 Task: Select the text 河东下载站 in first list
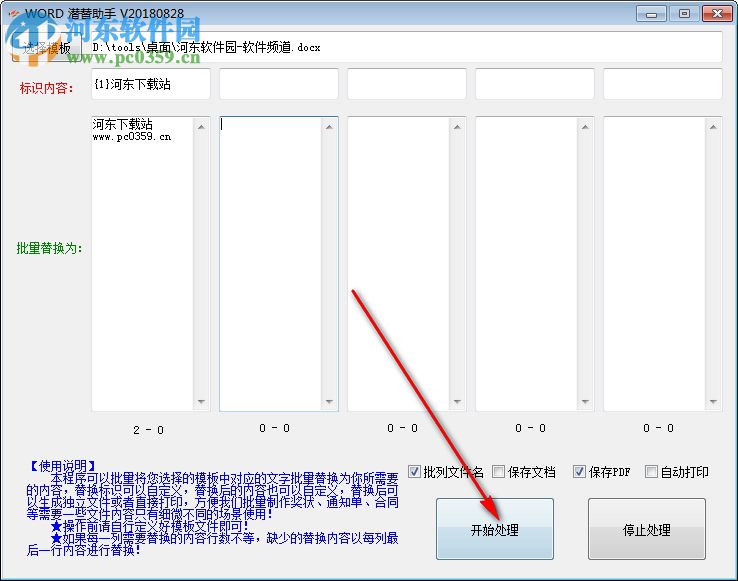123,124
